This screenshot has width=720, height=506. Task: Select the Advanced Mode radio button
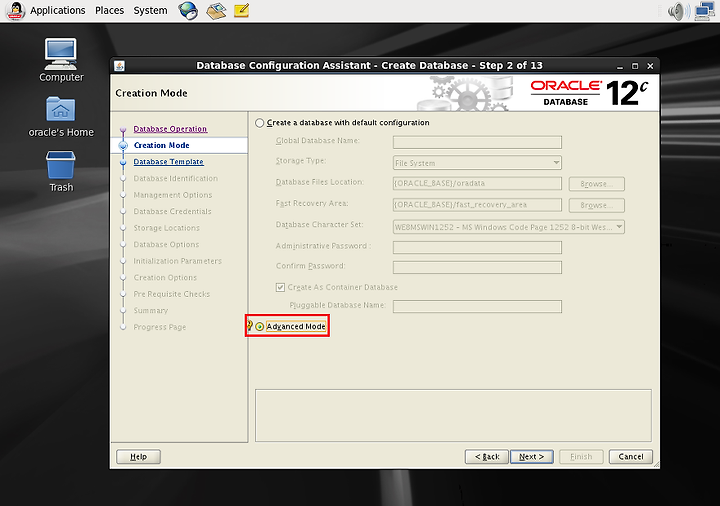pos(259,326)
